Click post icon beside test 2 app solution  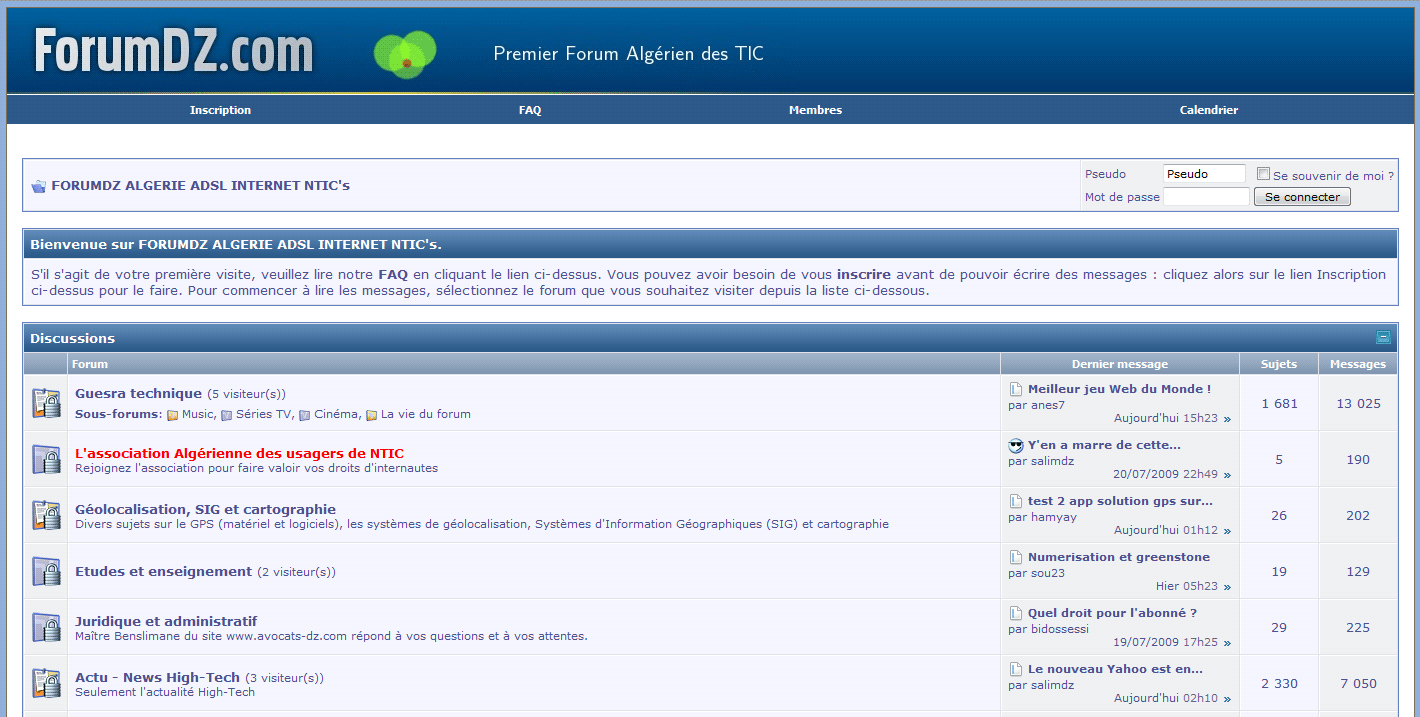click(x=1016, y=501)
